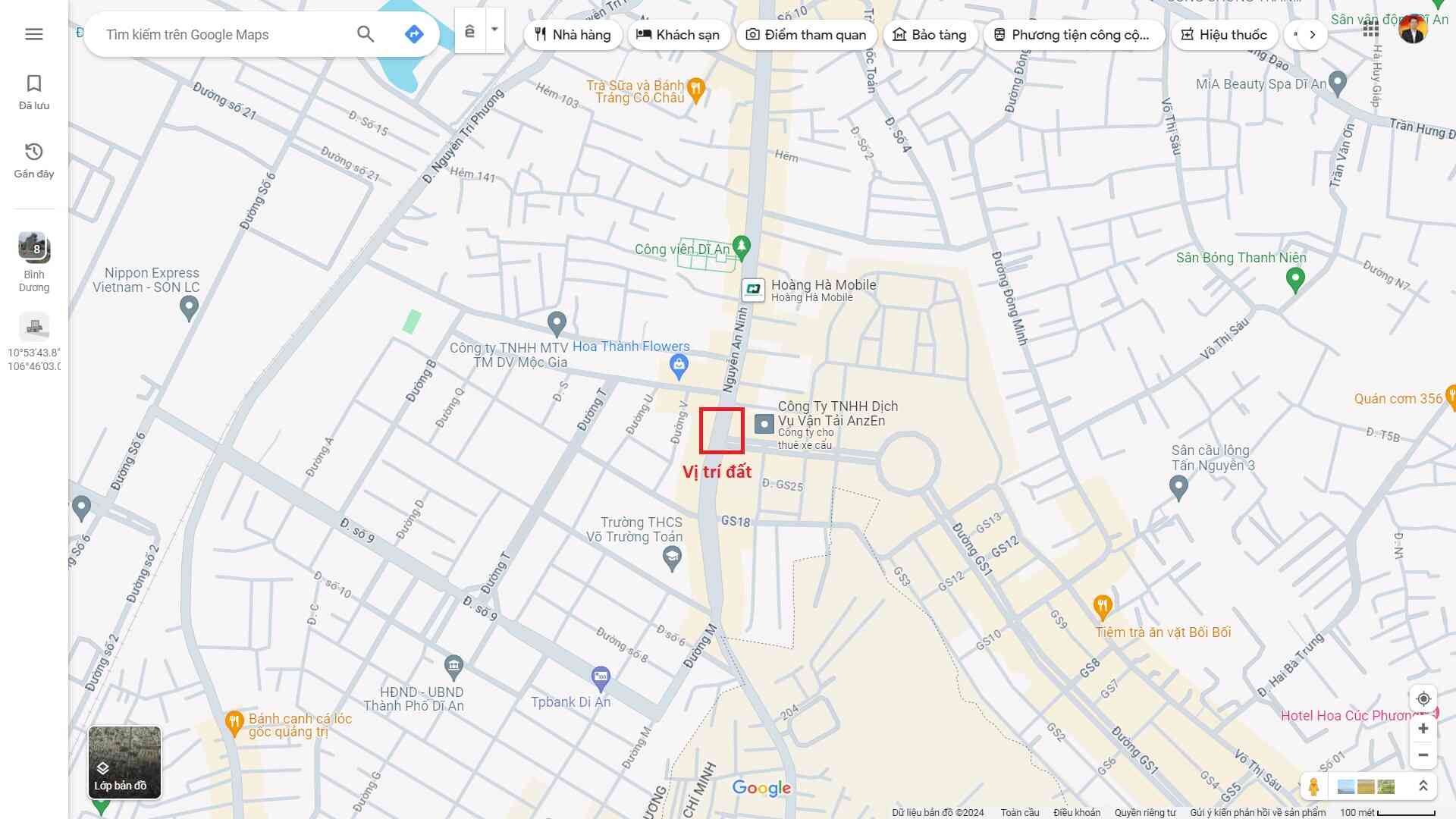The width and height of the screenshot is (1456, 819).
Task: Open dropdown arrow beside transit icon
Action: (x=494, y=30)
